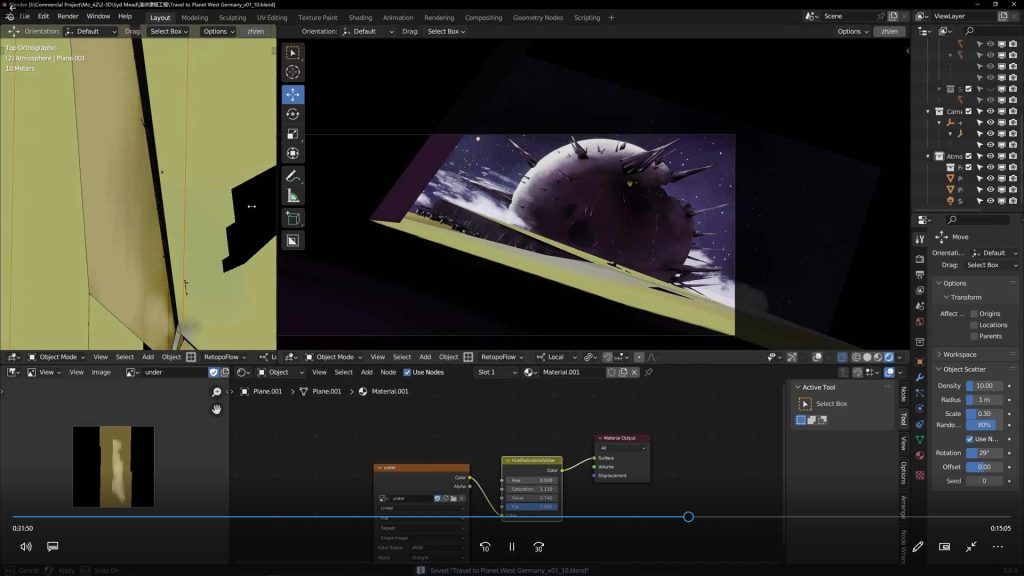Adjust the Density slider value
Image resolution: width=1024 pixels, height=576 pixels.
coord(984,386)
